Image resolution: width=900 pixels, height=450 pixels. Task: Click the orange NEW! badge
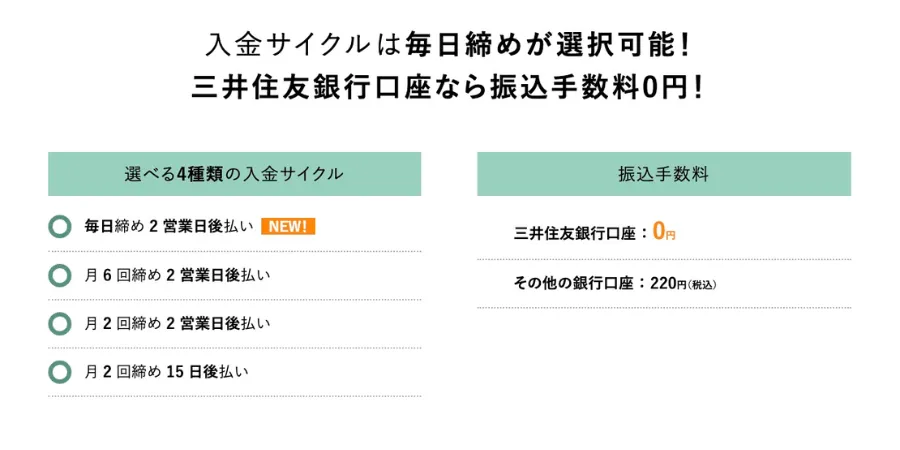click(288, 226)
